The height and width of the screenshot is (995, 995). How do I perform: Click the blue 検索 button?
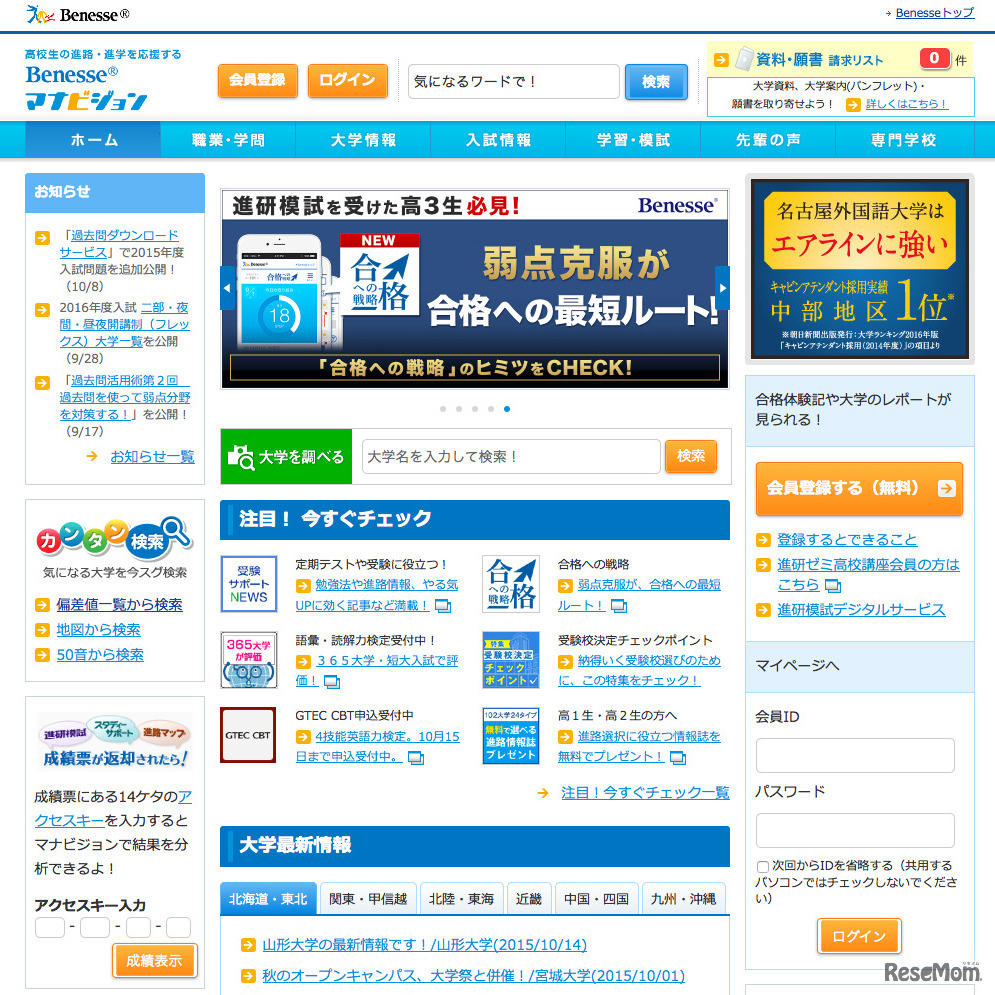(x=656, y=82)
